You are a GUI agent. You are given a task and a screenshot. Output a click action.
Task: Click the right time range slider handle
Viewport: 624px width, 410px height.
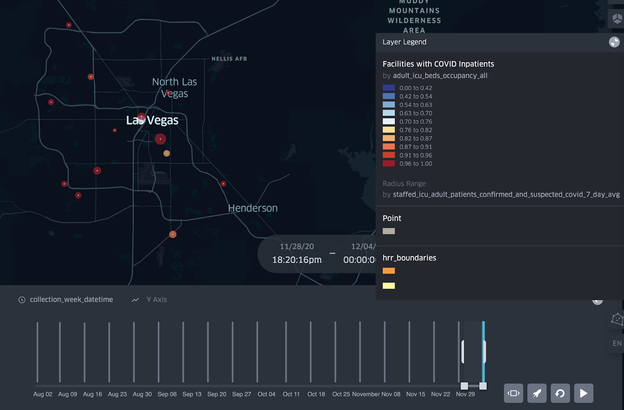pyautogui.click(x=483, y=386)
